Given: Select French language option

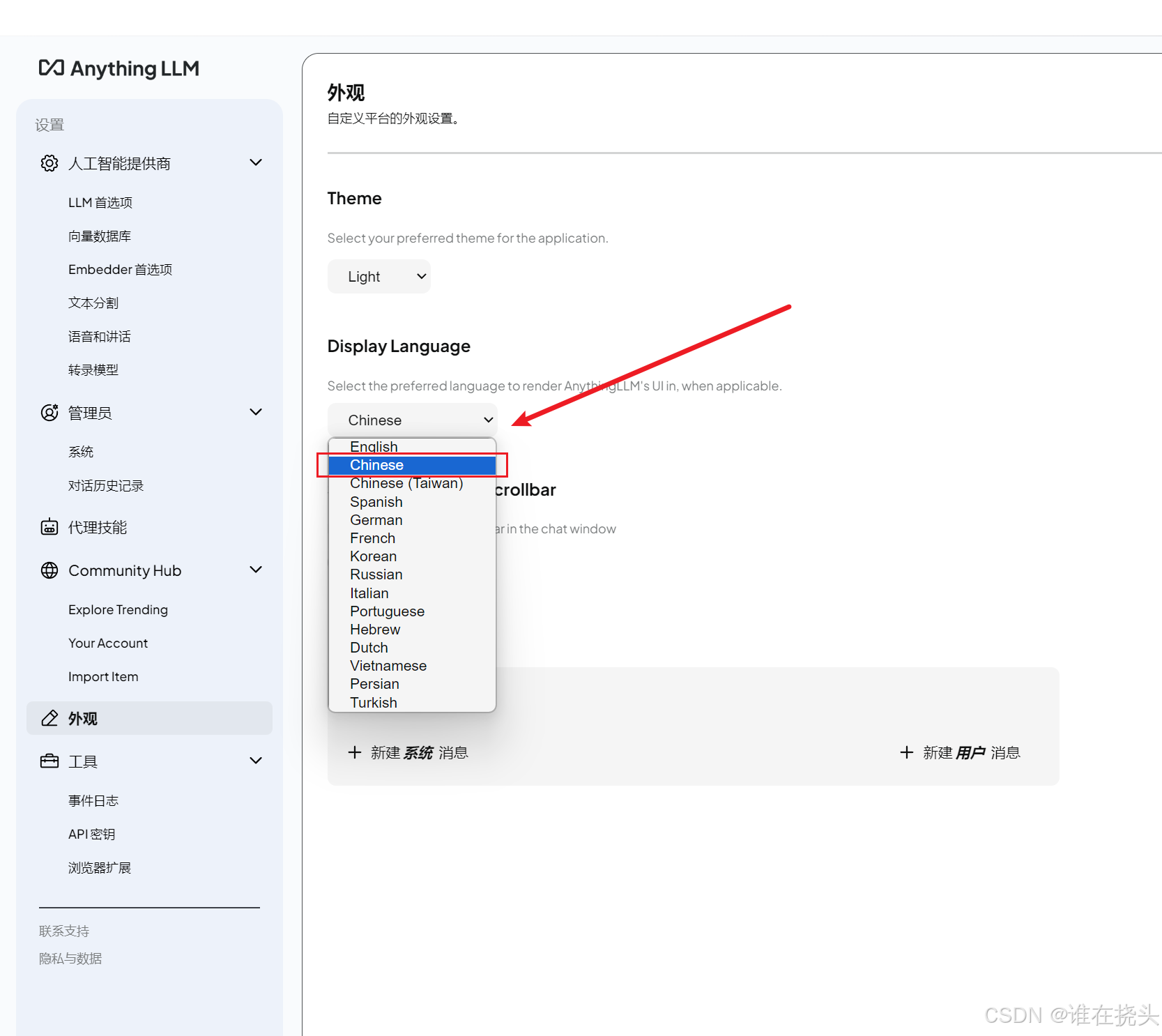Looking at the screenshot, I should point(412,538).
